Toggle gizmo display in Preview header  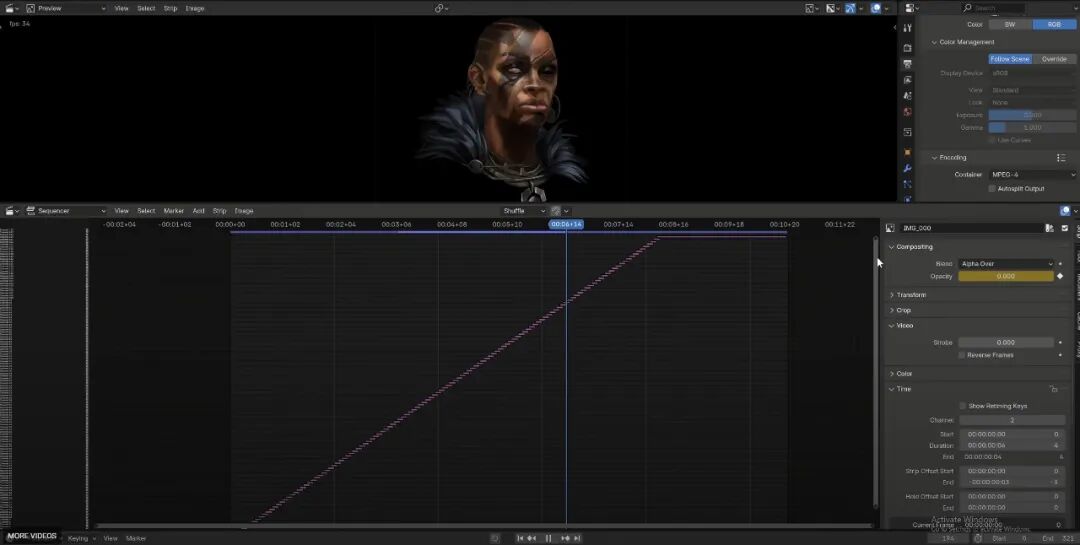pos(850,8)
